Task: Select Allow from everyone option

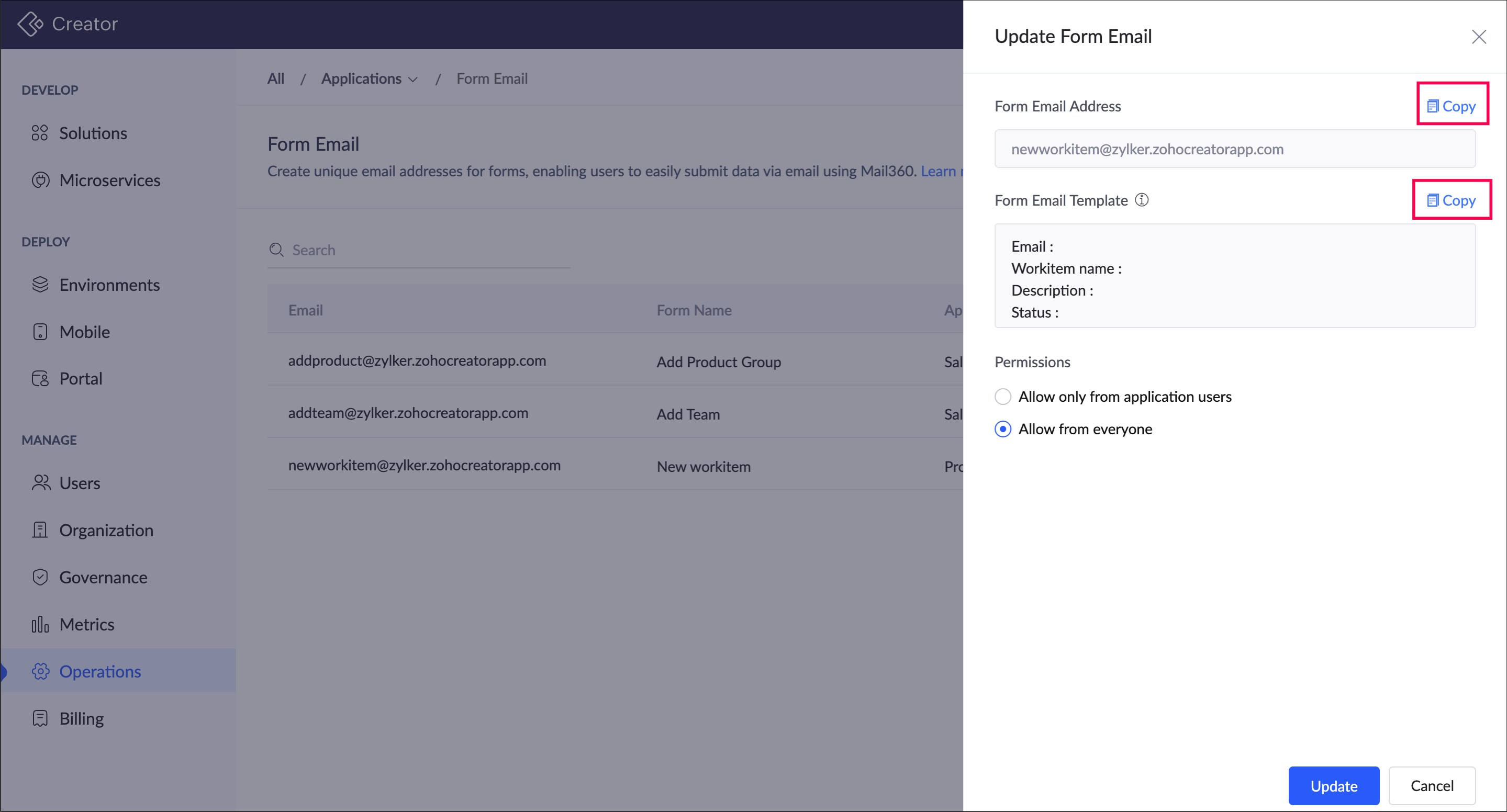Action: [x=1003, y=430]
